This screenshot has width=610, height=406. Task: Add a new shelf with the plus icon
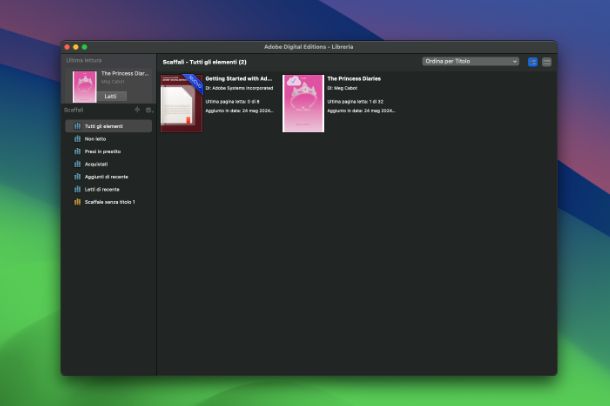pos(137,110)
